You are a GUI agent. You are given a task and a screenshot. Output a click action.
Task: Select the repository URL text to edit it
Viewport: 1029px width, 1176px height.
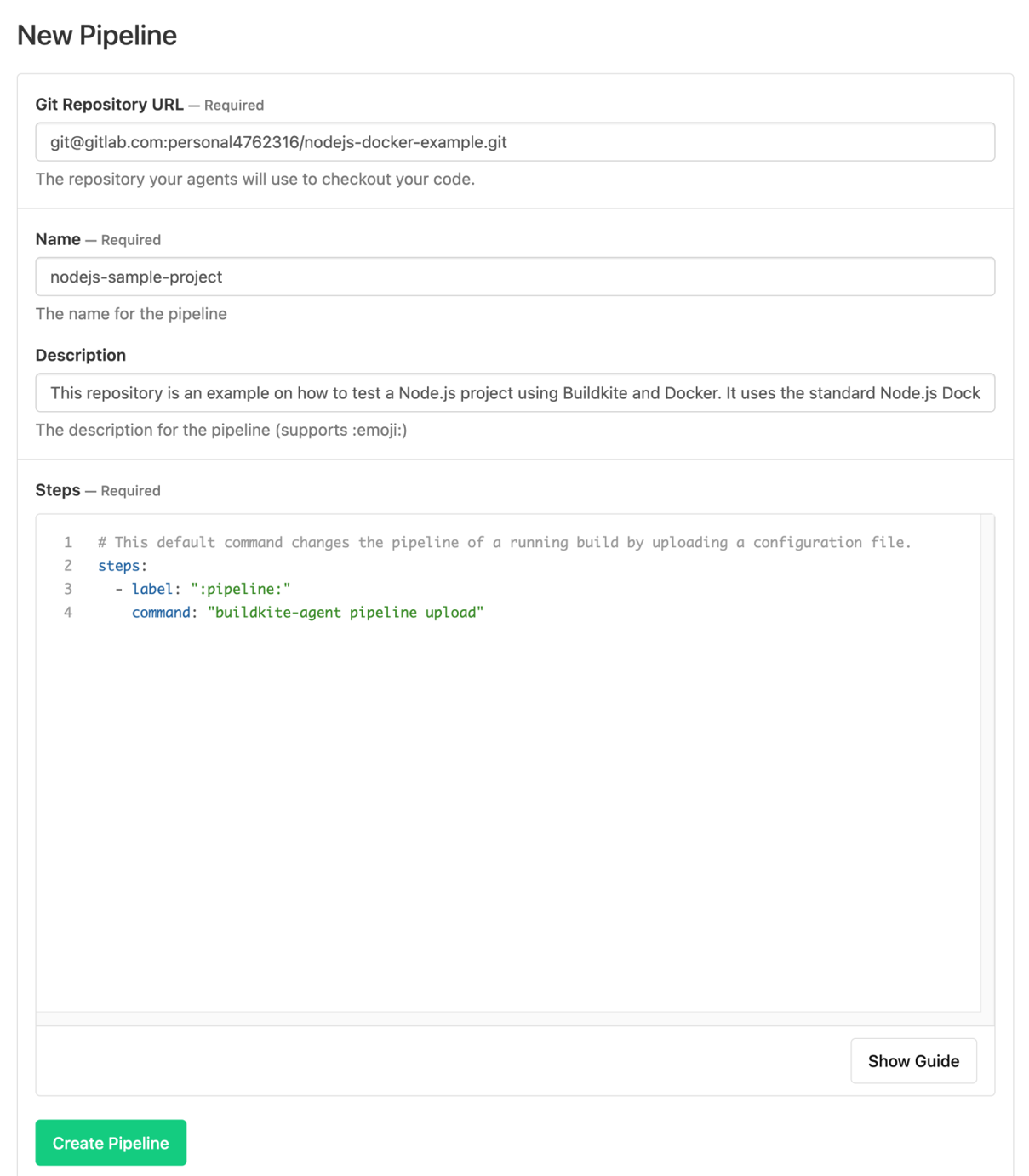(277, 141)
